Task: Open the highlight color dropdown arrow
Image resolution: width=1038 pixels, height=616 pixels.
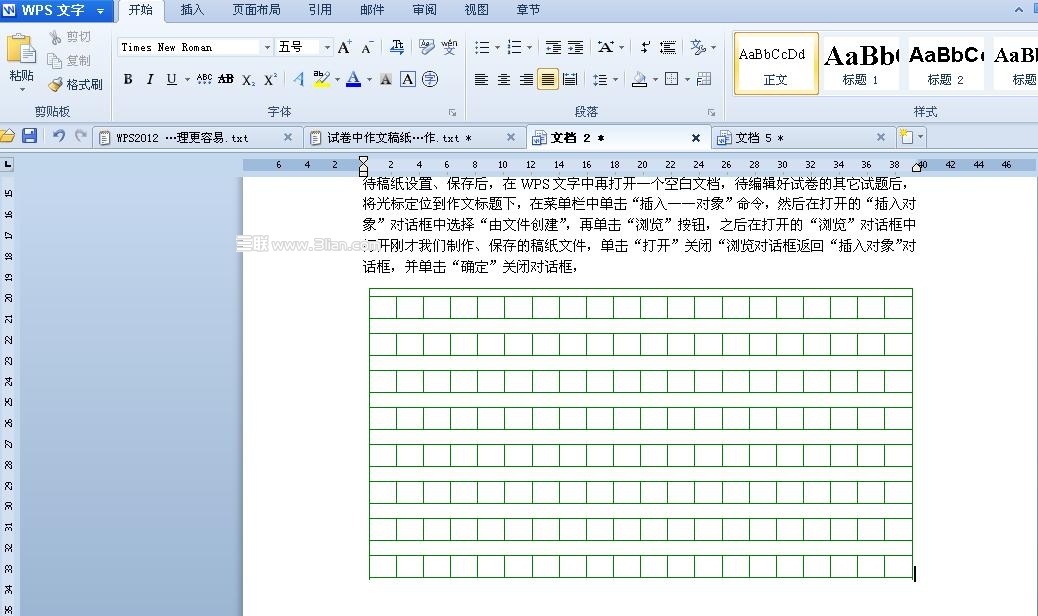Action: point(337,79)
